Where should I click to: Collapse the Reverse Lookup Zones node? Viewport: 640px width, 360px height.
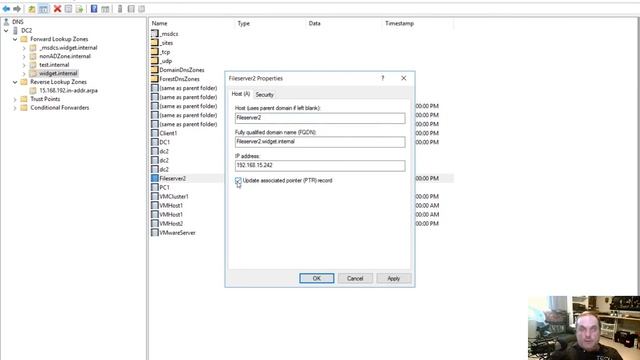pyautogui.click(x=15, y=82)
